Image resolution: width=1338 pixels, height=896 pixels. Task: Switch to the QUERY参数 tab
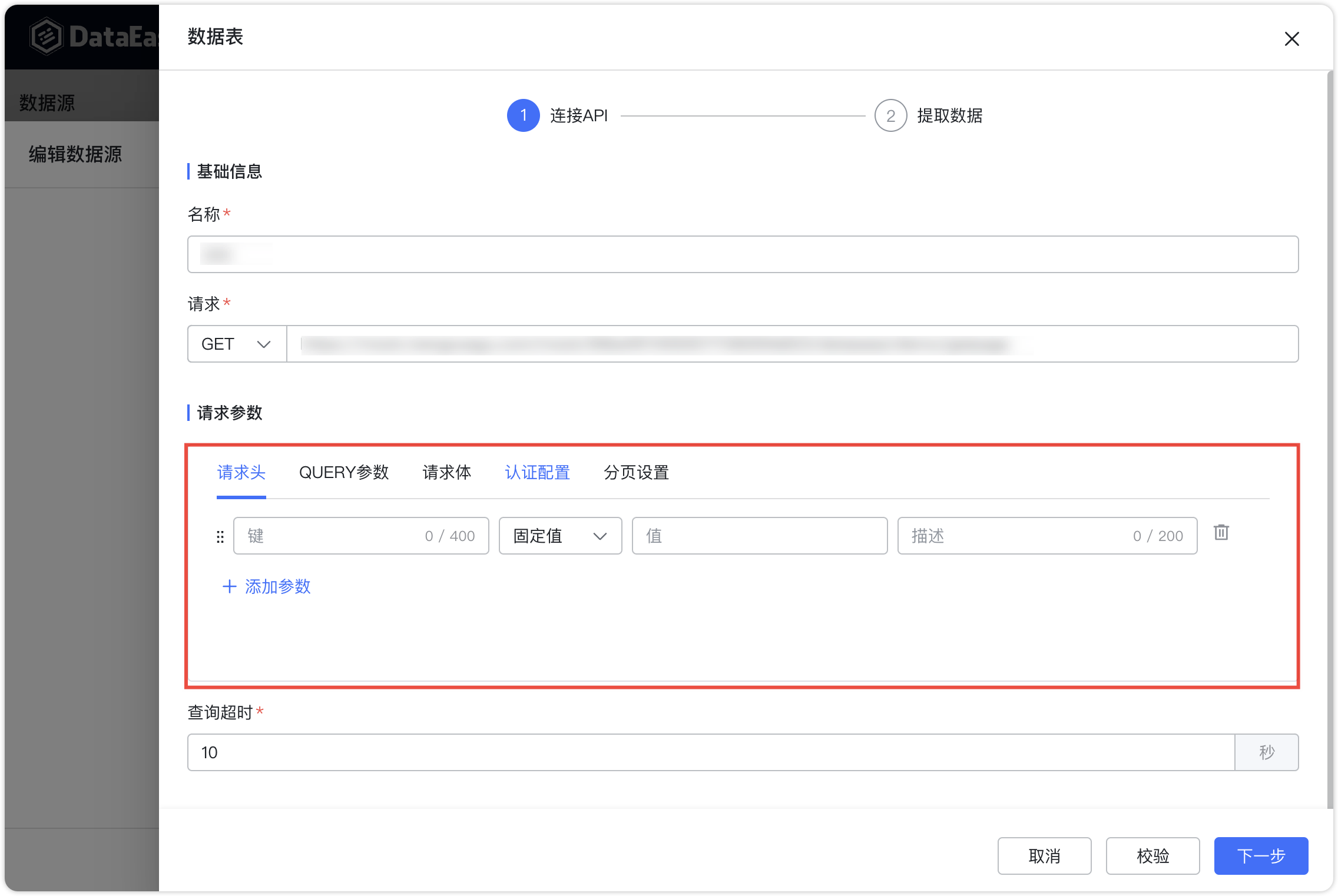coord(345,473)
